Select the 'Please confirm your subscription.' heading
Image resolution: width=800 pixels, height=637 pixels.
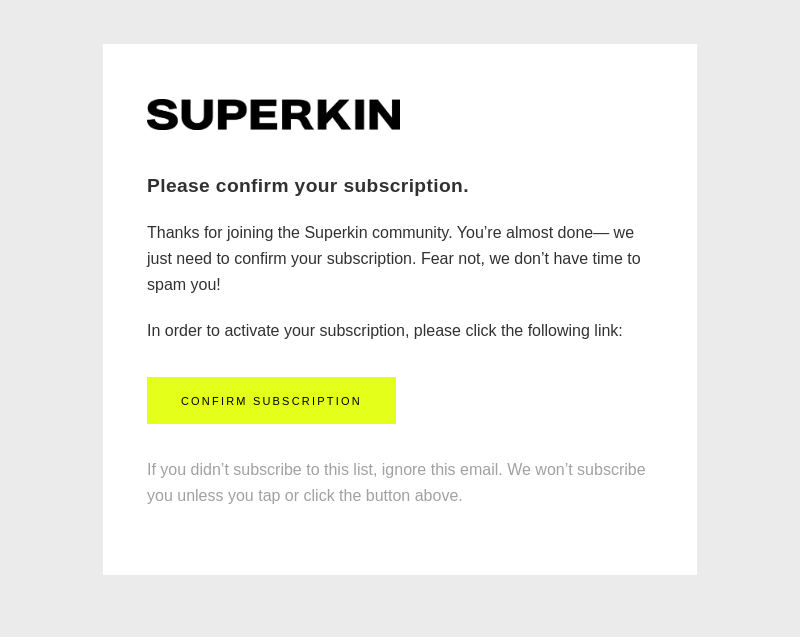coord(308,186)
